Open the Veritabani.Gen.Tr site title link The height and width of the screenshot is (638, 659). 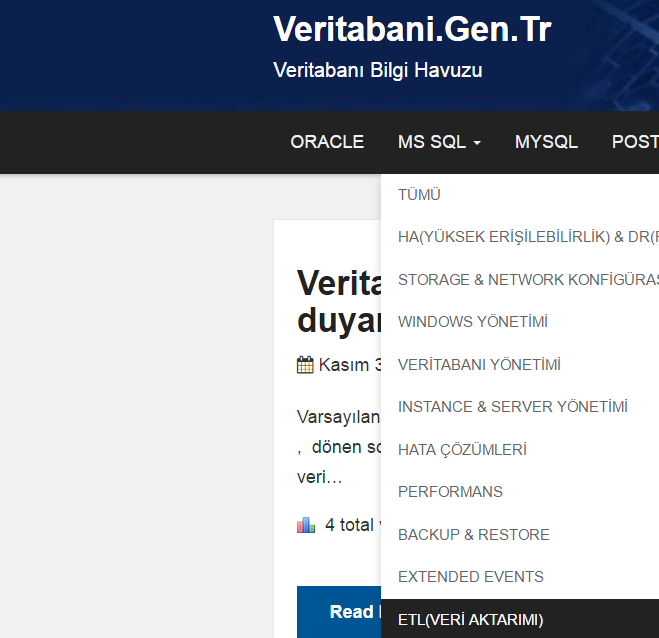click(x=412, y=29)
